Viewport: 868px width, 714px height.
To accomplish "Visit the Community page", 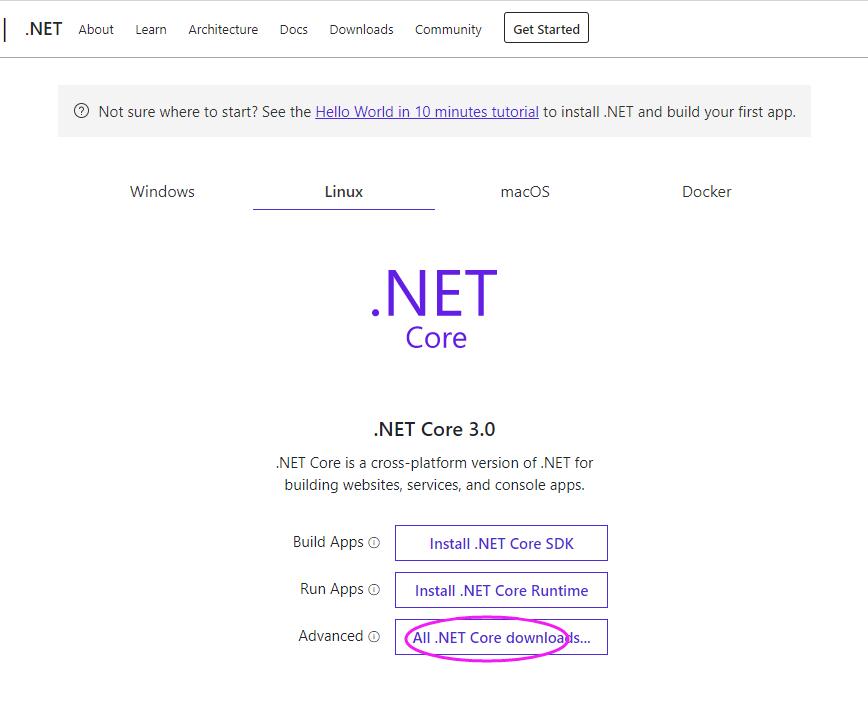I will pos(448,30).
